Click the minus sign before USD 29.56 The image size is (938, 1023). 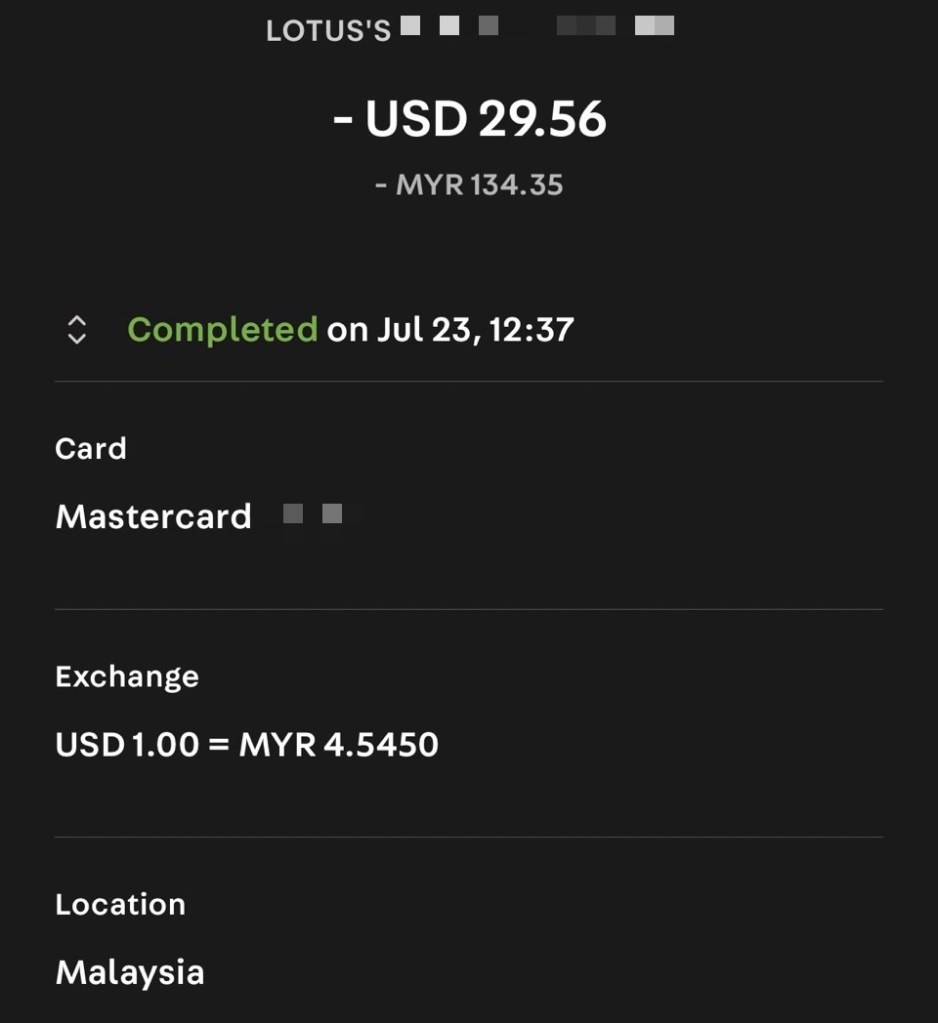(343, 121)
